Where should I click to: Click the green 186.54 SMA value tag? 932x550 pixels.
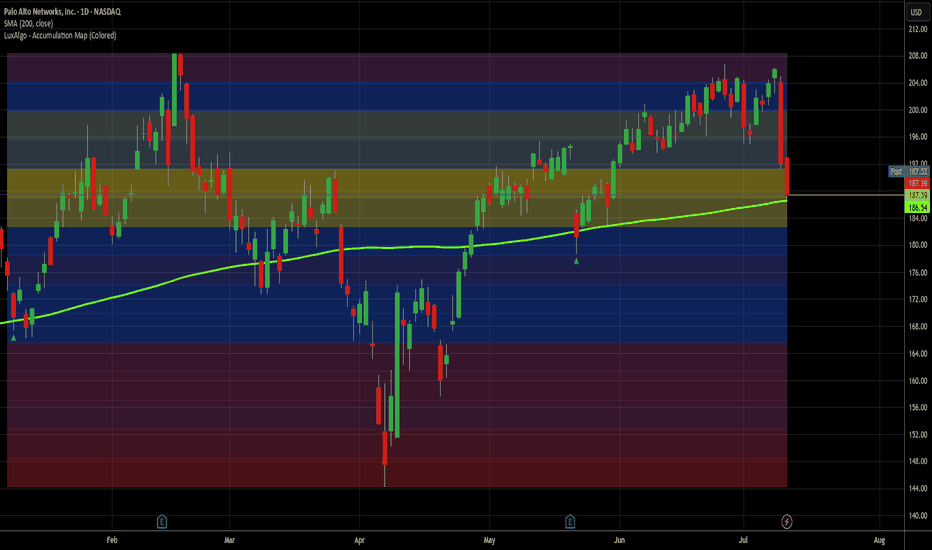pos(917,208)
